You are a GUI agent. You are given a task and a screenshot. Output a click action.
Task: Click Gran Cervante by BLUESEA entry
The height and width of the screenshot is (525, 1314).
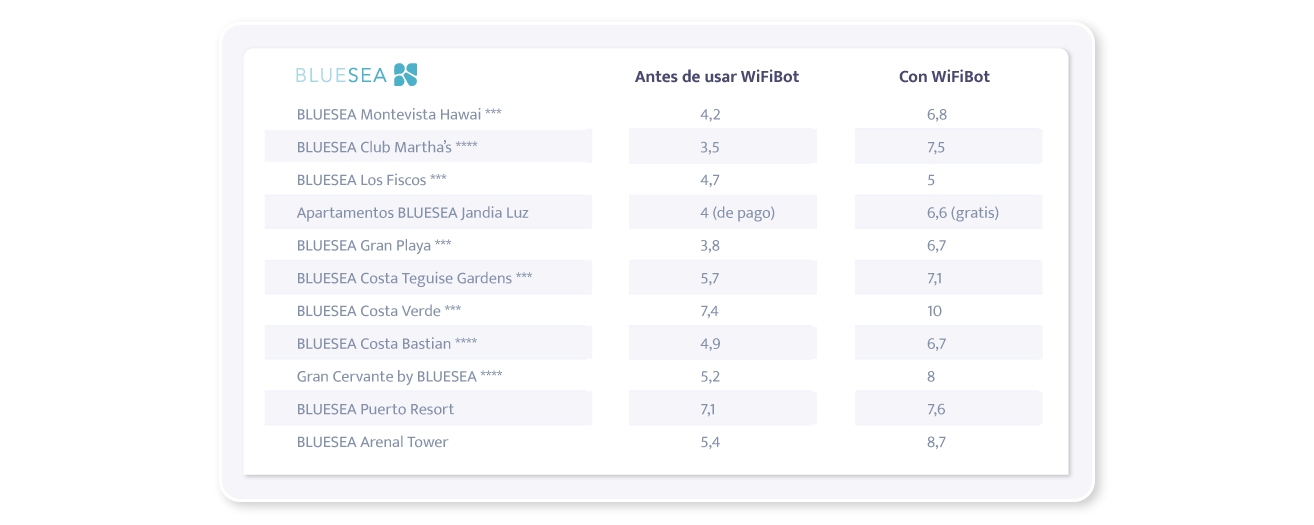click(400, 376)
